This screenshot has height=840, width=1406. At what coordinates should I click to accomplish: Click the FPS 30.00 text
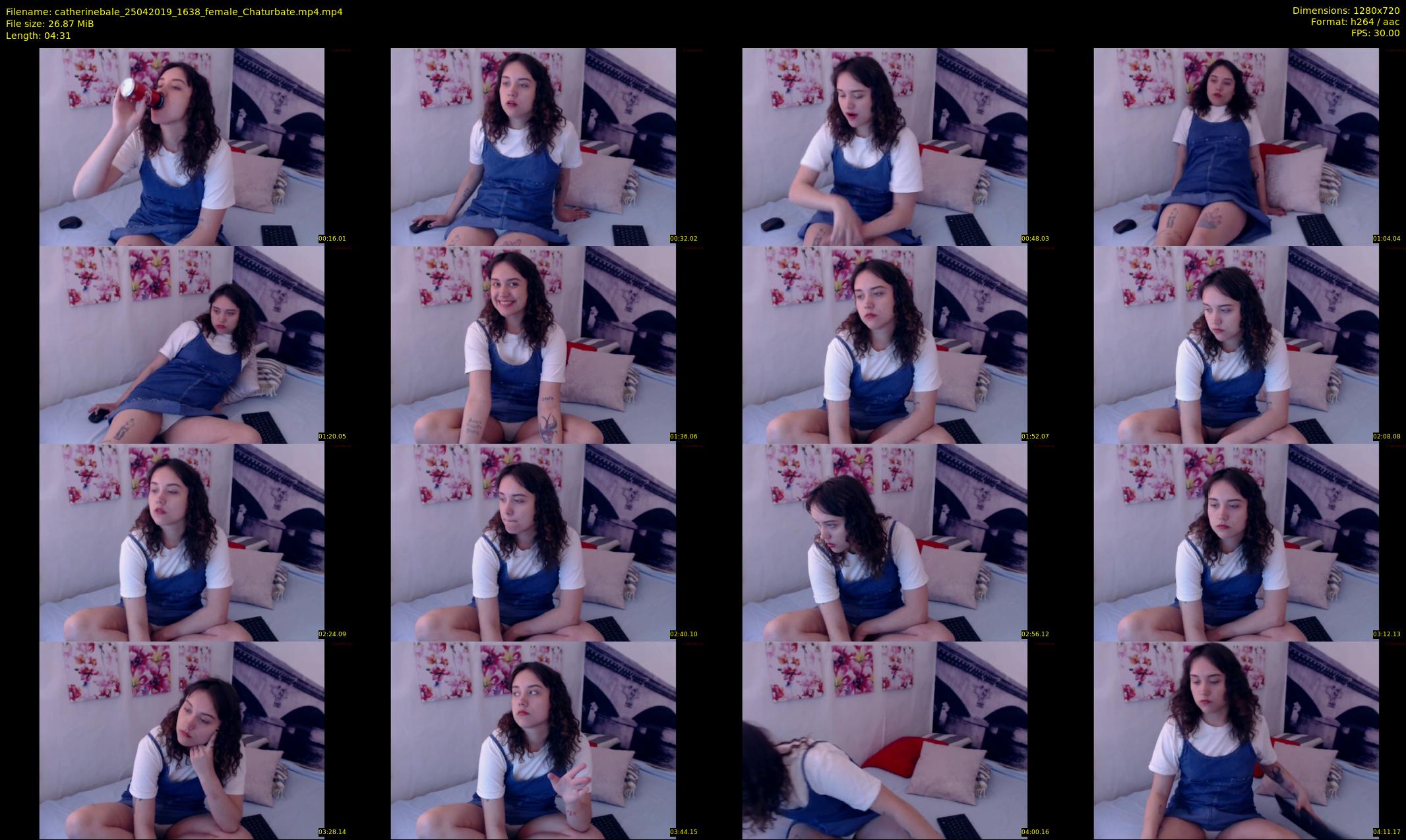tap(1375, 33)
